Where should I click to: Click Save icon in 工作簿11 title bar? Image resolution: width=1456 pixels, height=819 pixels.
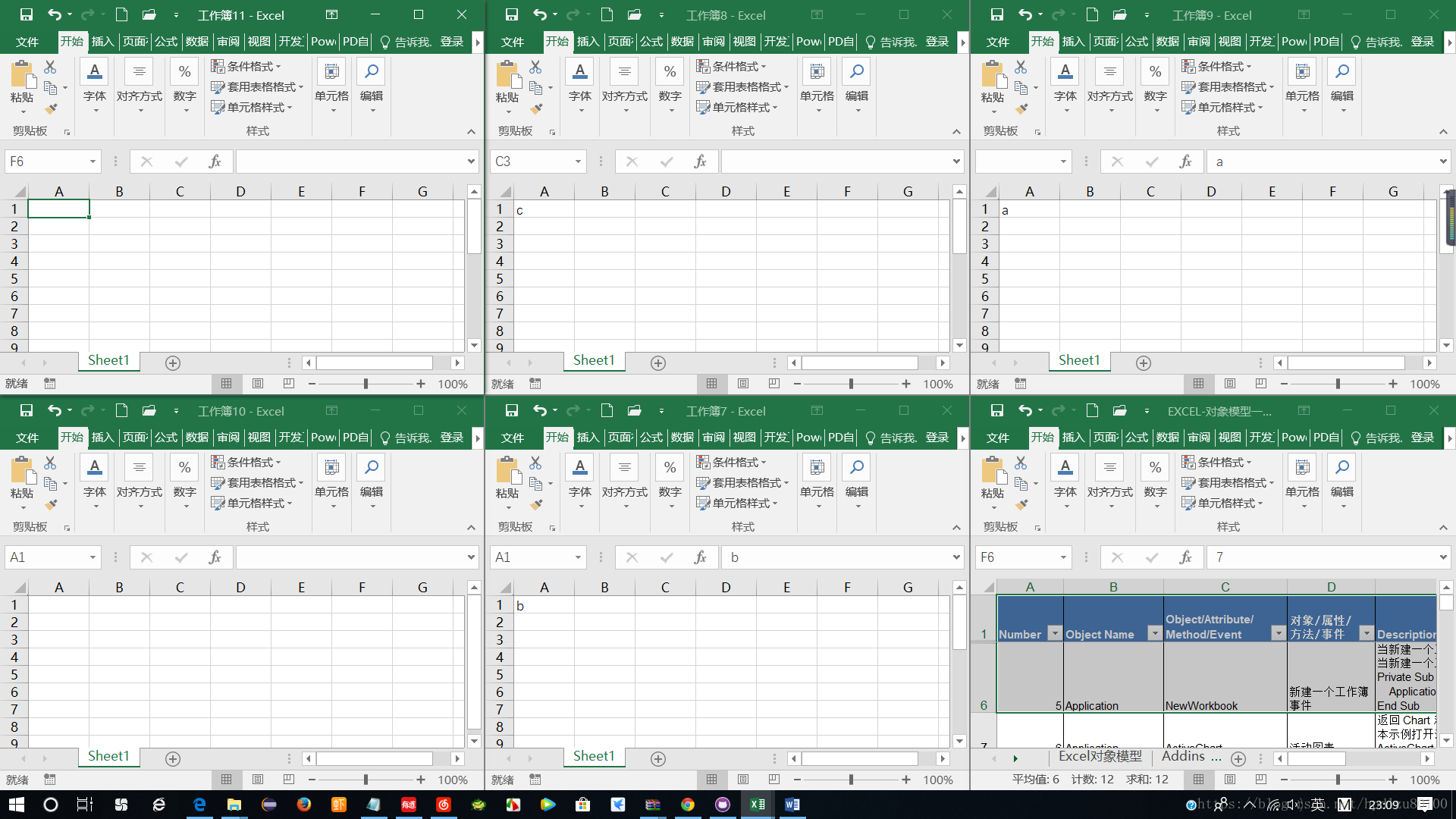click(27, 14)
